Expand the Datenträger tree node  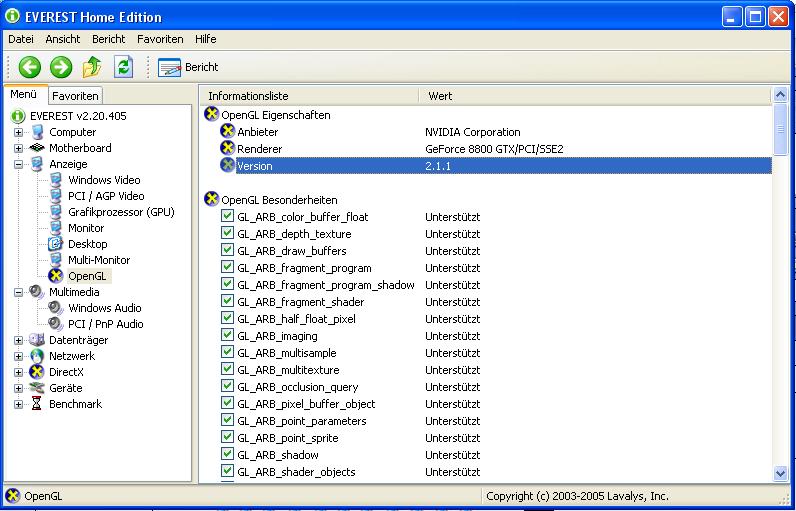(18, 340)
